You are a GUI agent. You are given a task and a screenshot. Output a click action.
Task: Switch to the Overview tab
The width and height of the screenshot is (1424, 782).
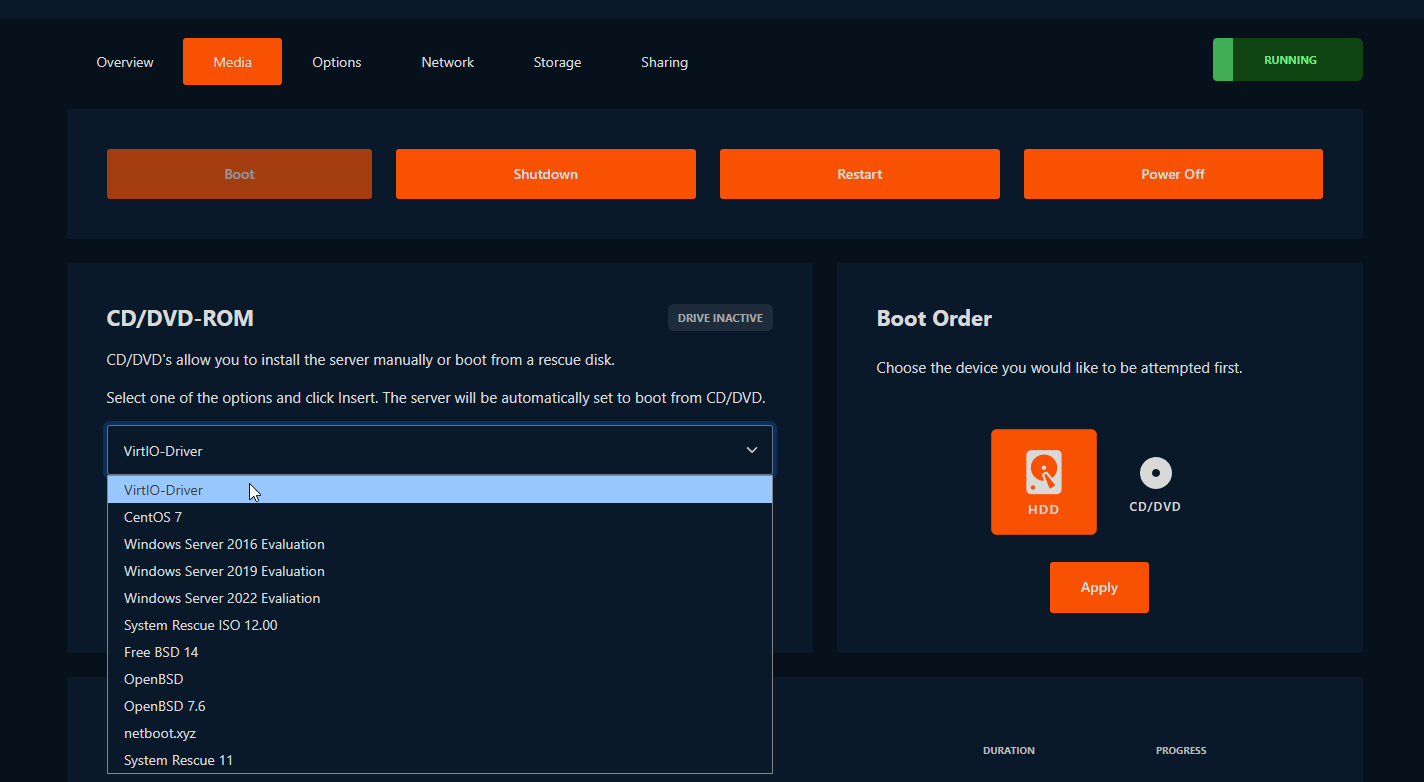point(125,62)
